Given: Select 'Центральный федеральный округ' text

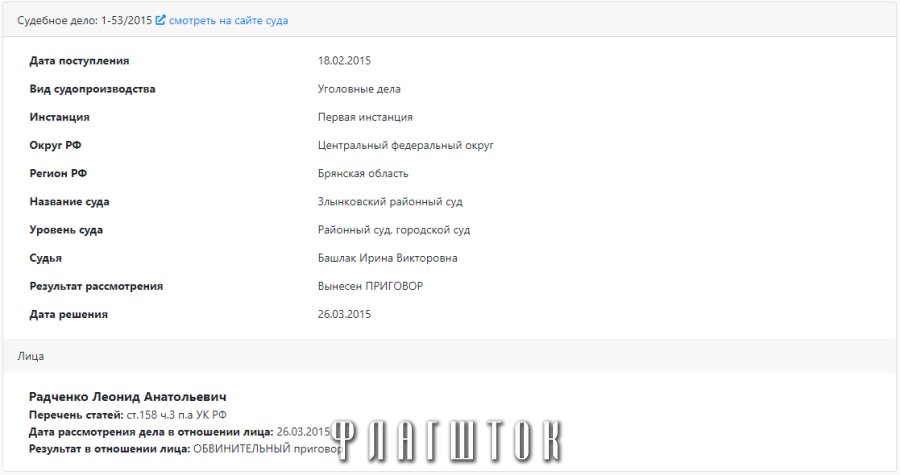Looking at the screenshot, I should tap(406, 145).
